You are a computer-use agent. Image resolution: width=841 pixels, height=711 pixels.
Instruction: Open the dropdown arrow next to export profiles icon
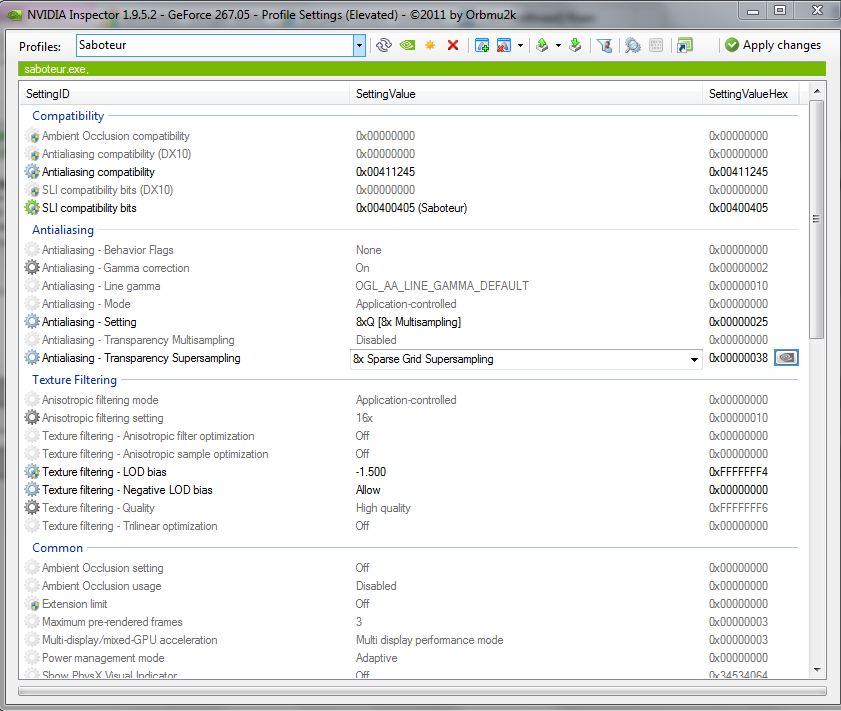pos(558,46)
